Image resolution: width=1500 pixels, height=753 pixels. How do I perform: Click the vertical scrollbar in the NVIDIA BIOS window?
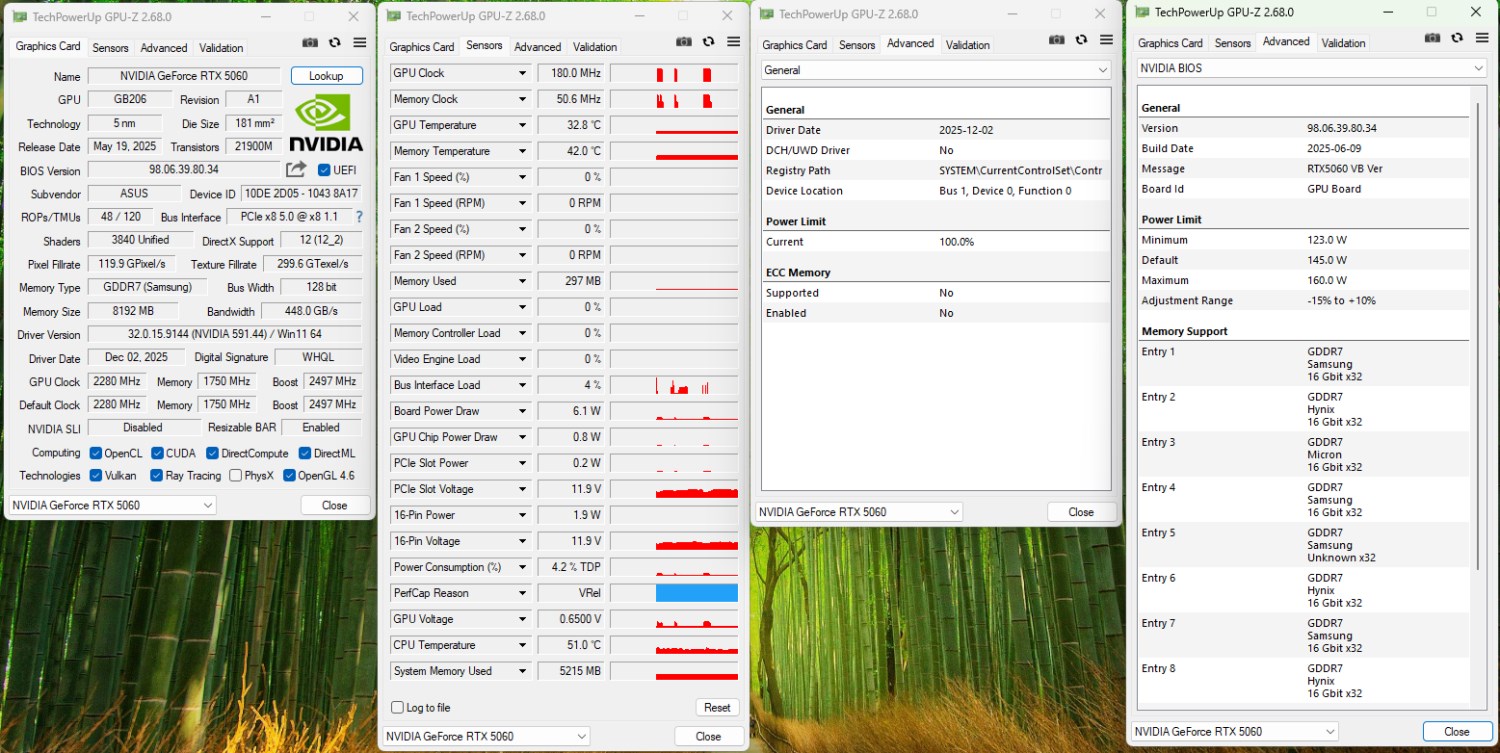tap(1478, 335)
